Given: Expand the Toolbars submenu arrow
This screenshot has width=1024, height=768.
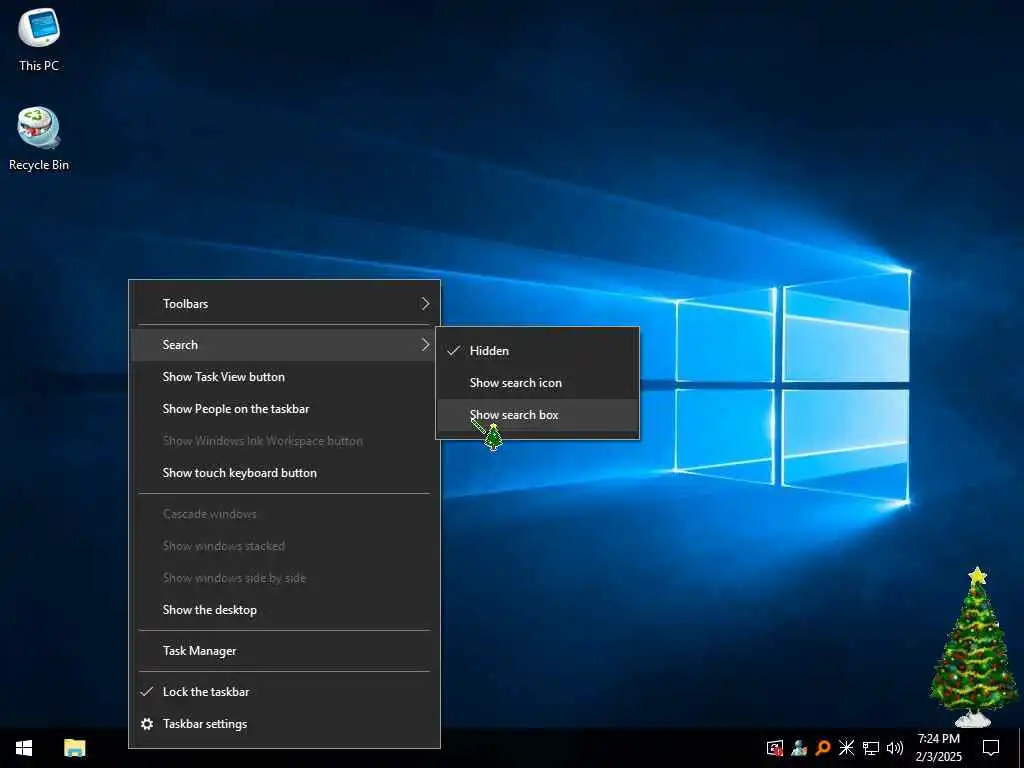Looking at the screenshot, I should point(425,304).
